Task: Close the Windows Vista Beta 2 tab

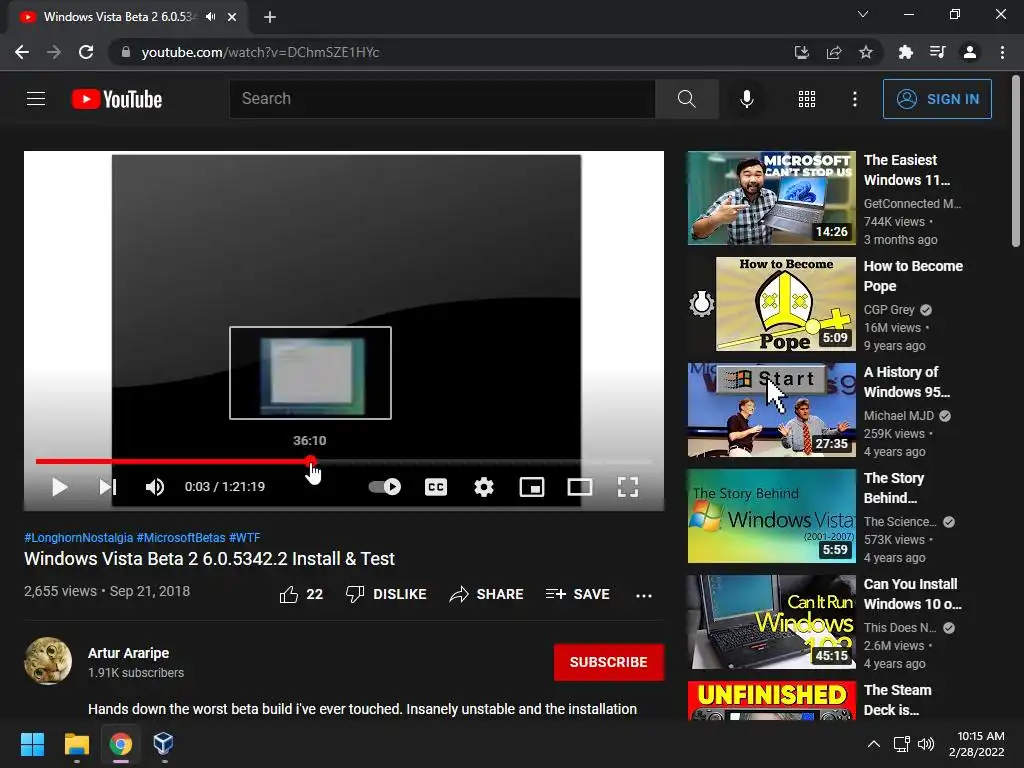Action: (x=232, y=17)
